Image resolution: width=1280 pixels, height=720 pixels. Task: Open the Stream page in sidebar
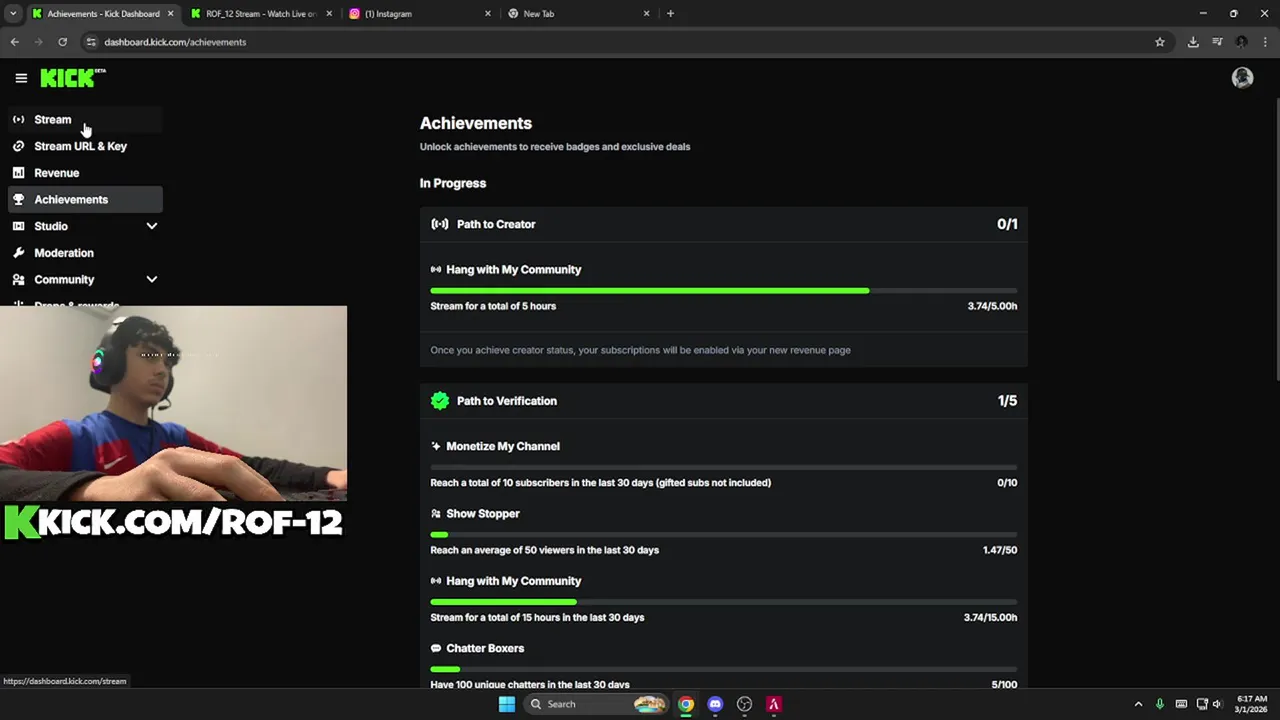[x=85, y=119]
